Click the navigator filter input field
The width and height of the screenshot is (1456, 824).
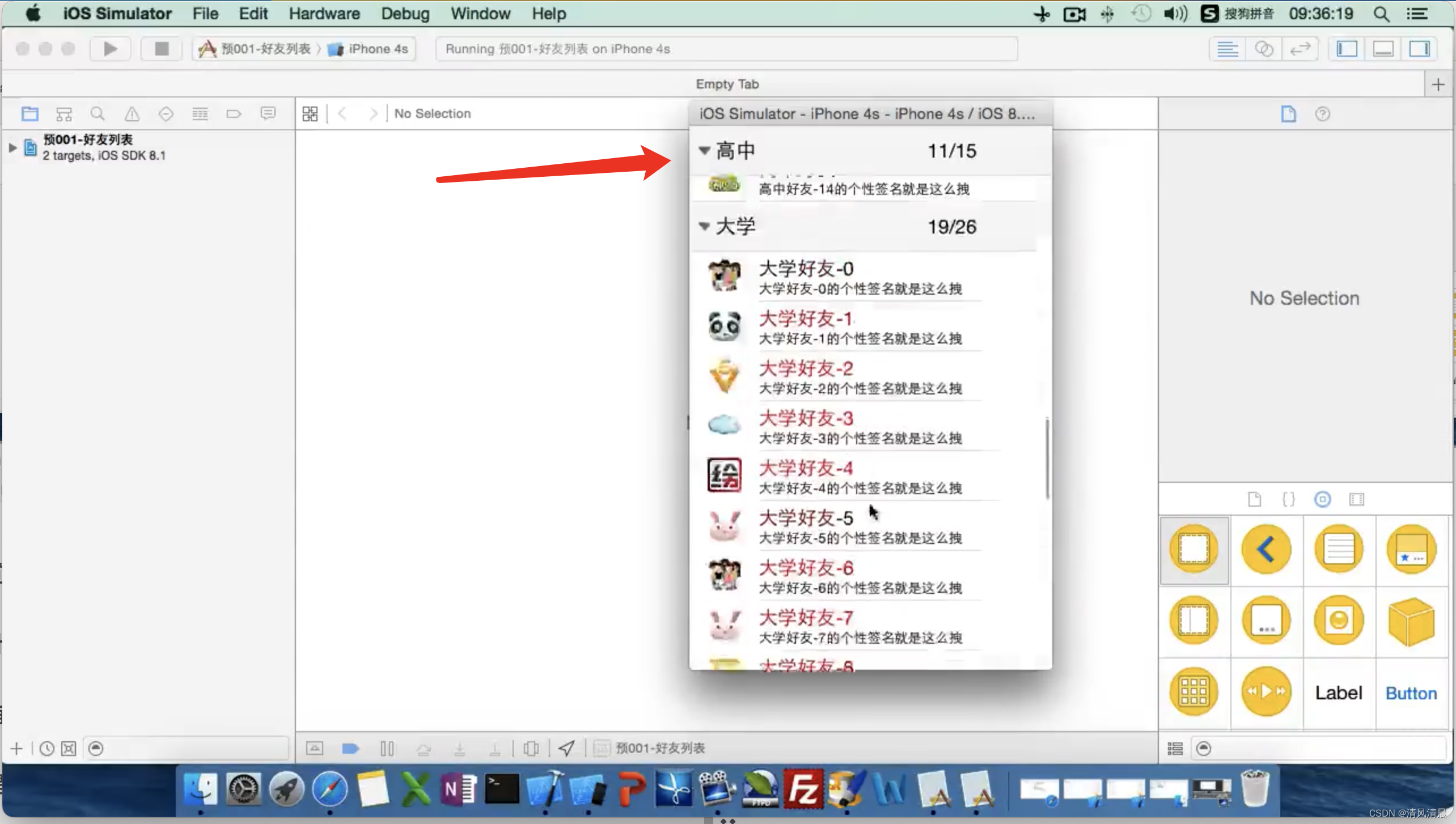(186, 749)
